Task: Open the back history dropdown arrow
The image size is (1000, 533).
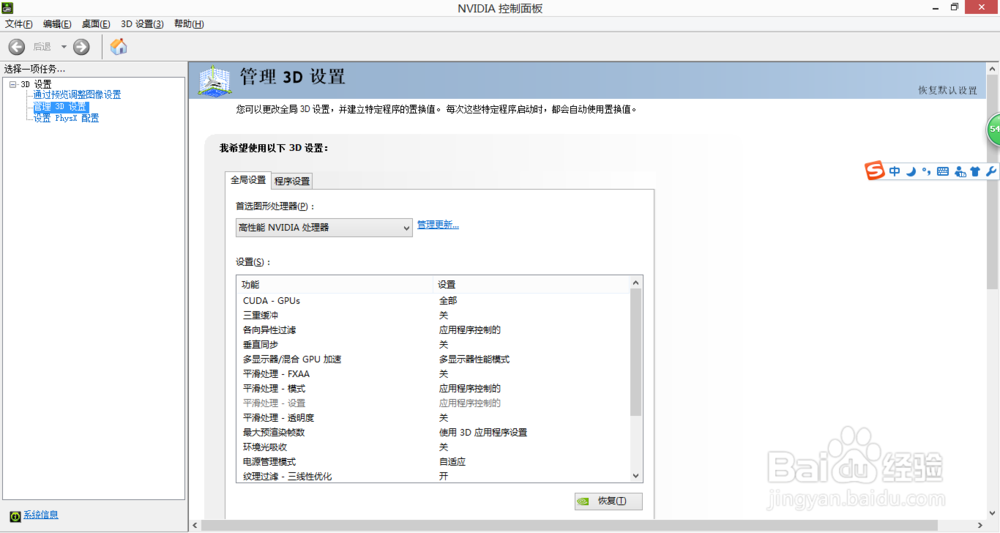Action: [x=64, y=47]
